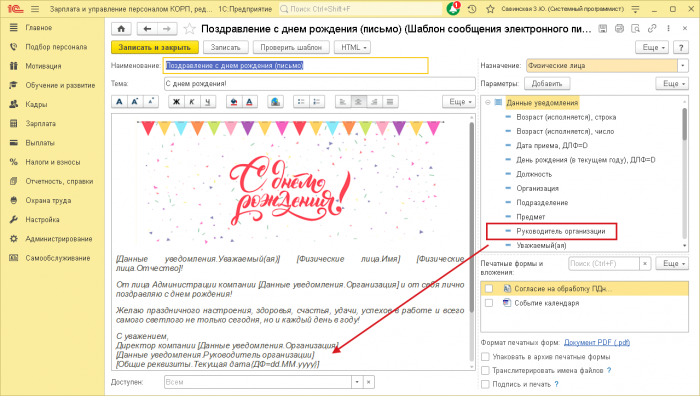The image size is (700, 396).
Task: Open history clock icon in title bar
Action: point(472,9)
